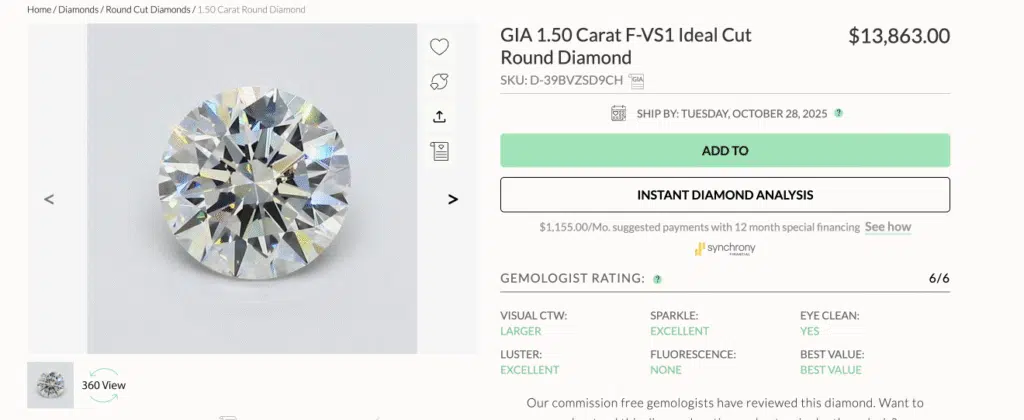This screenshot has width=1024, height=420.
Task: Go to Diamonds breadcrumb link
Action: point(78,9)
